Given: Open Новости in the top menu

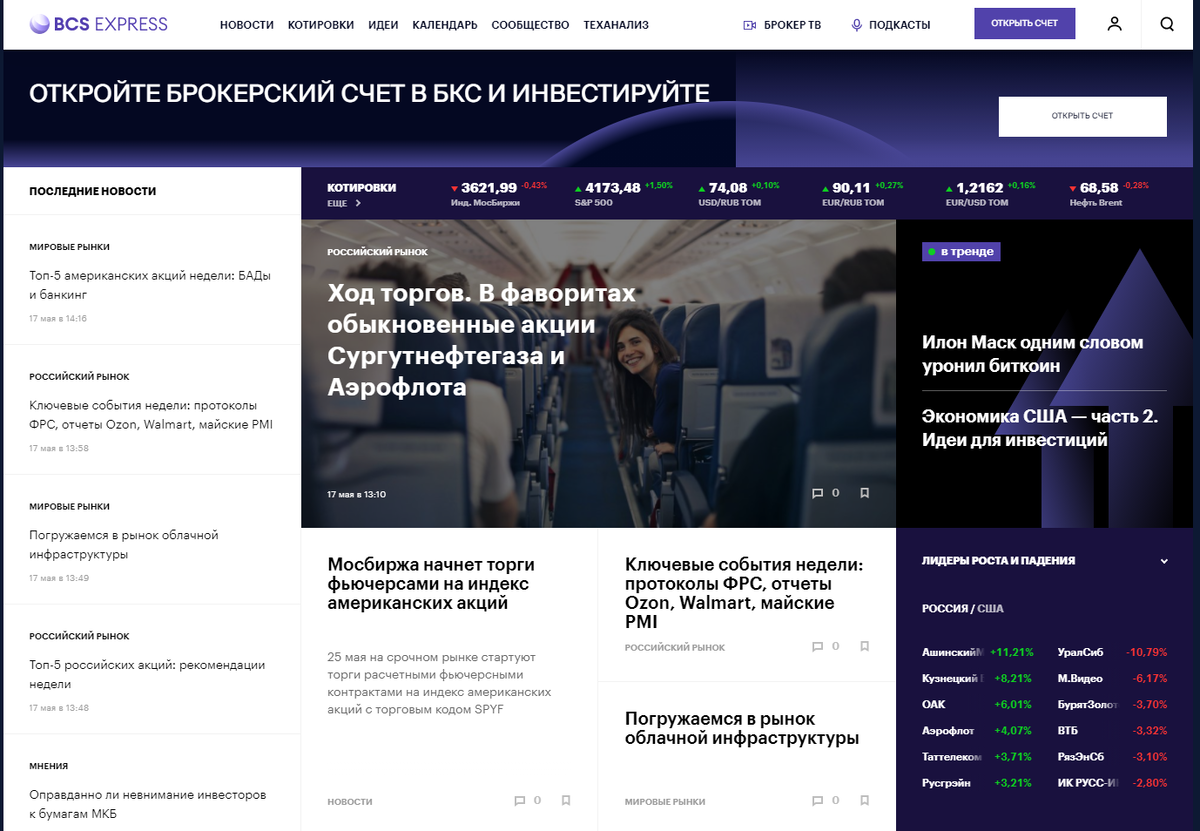Looking at the screenshot, I should [x=247, y=25].
